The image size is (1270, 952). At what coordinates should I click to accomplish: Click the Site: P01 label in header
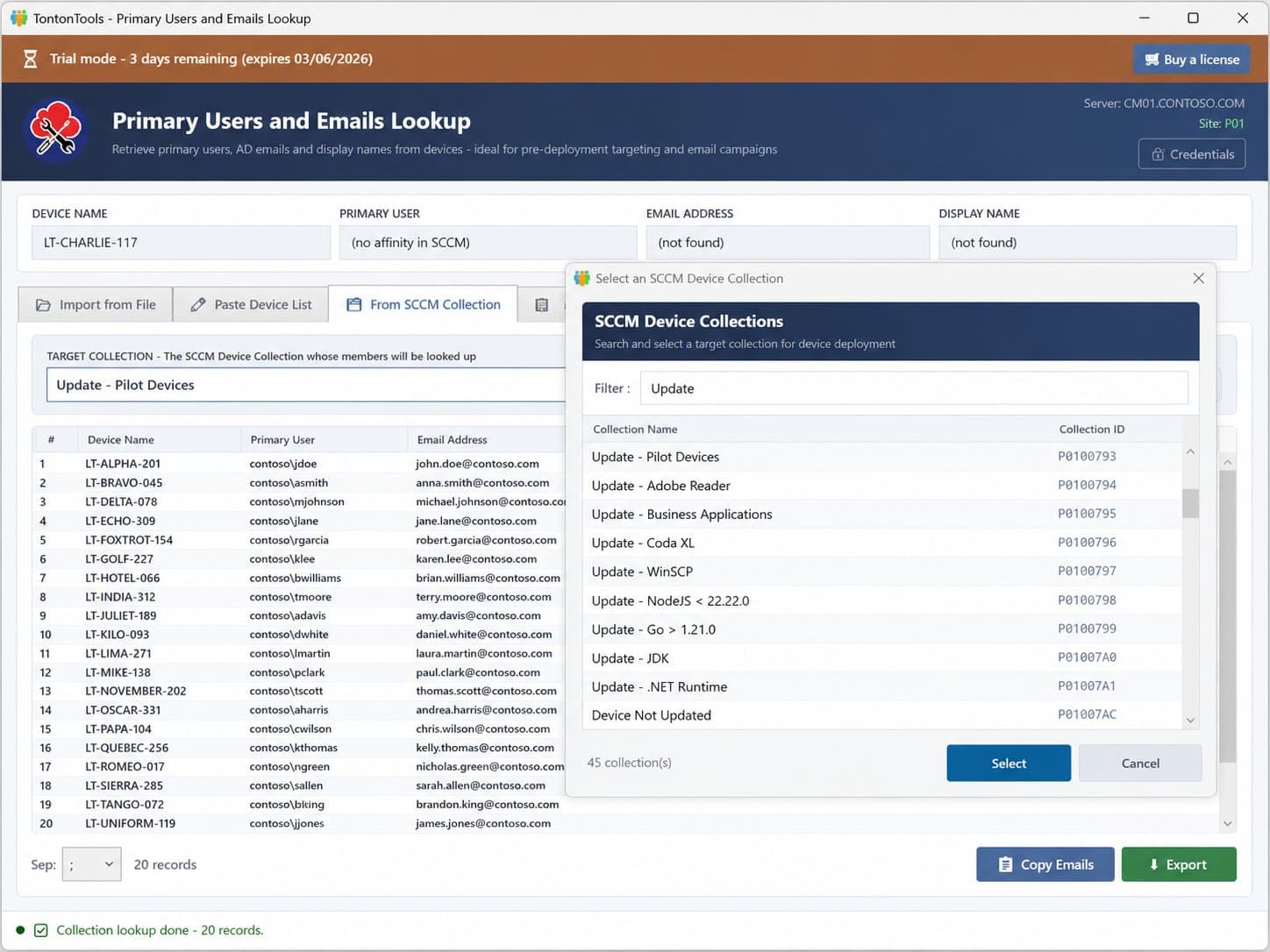pos(1221,124)
